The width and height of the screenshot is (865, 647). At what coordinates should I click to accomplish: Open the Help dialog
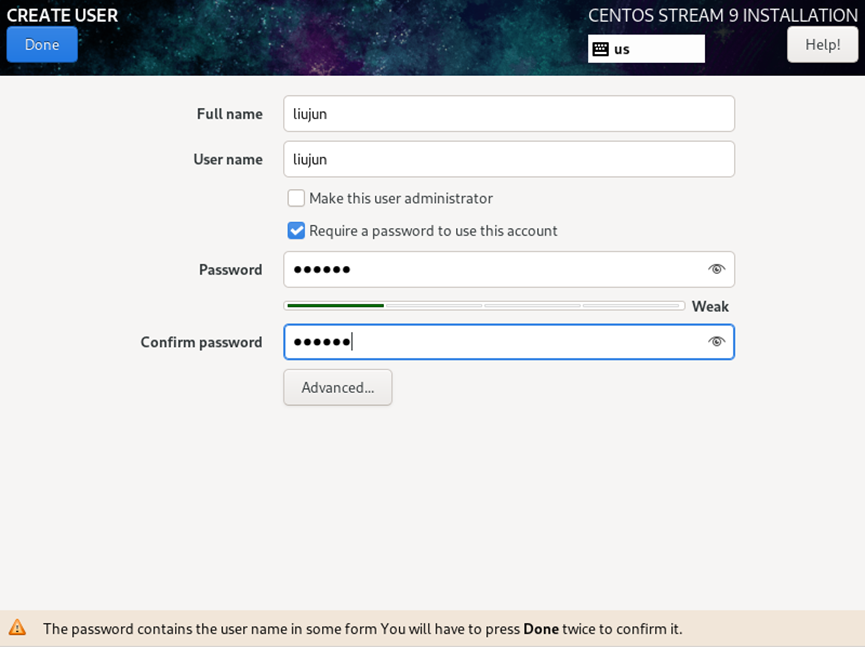(822, 45)
